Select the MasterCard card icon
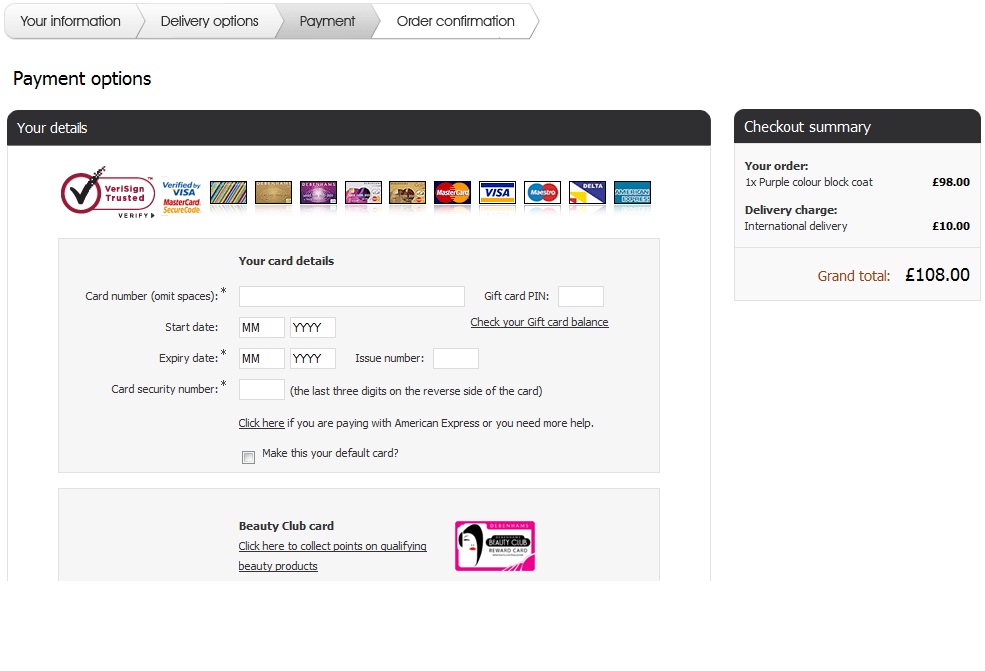The height and width of the screenshot is (671, 985). coord(452,193)
